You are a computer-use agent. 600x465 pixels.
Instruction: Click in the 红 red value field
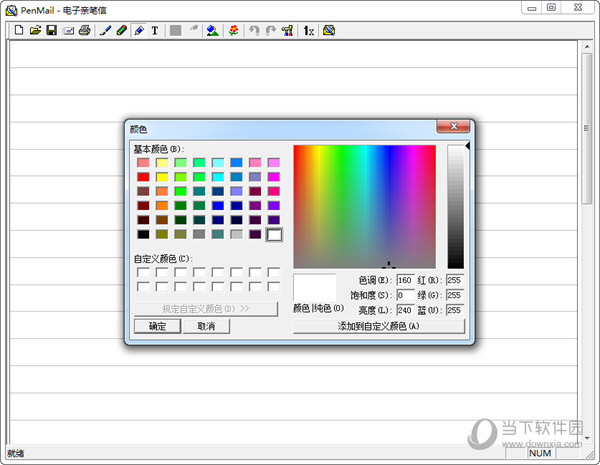point(455,280)
